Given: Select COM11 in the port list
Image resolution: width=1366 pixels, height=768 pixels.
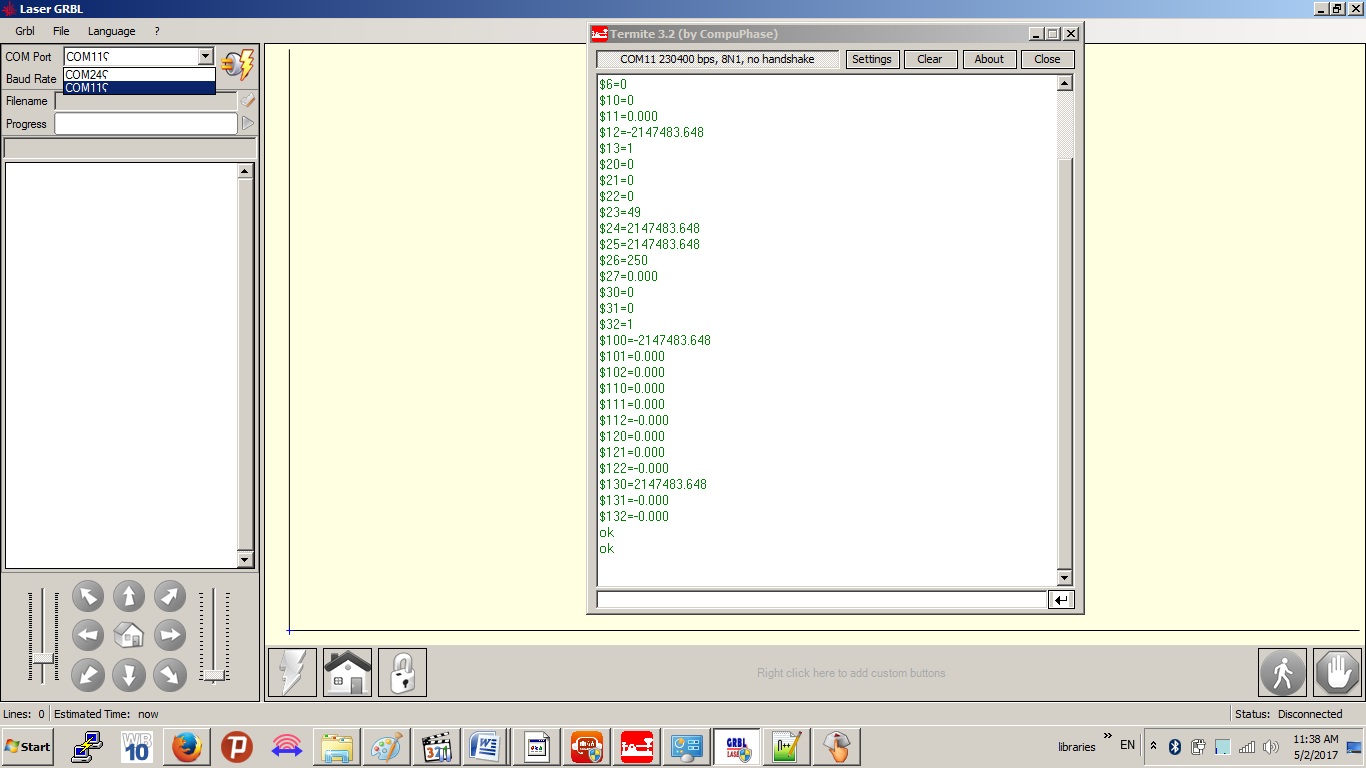Looking at the screenshot, I should click(x=139, y=87).
